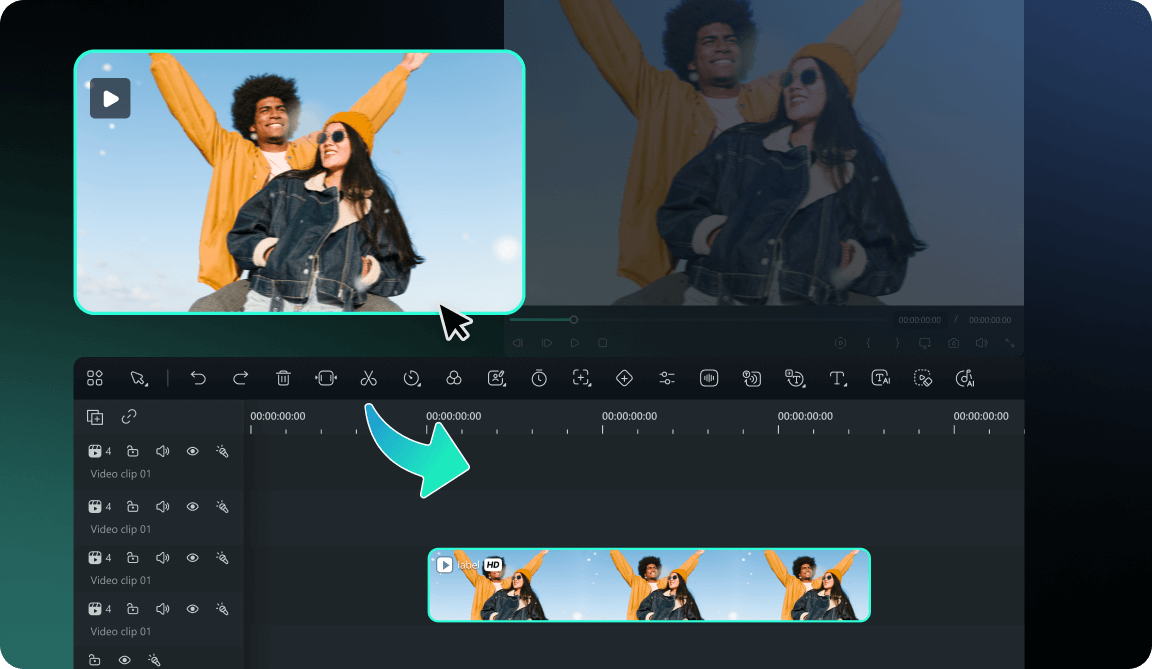Open the text T tool dropdown
Viewport: 1152px width, 669px height.
(838, 378)
